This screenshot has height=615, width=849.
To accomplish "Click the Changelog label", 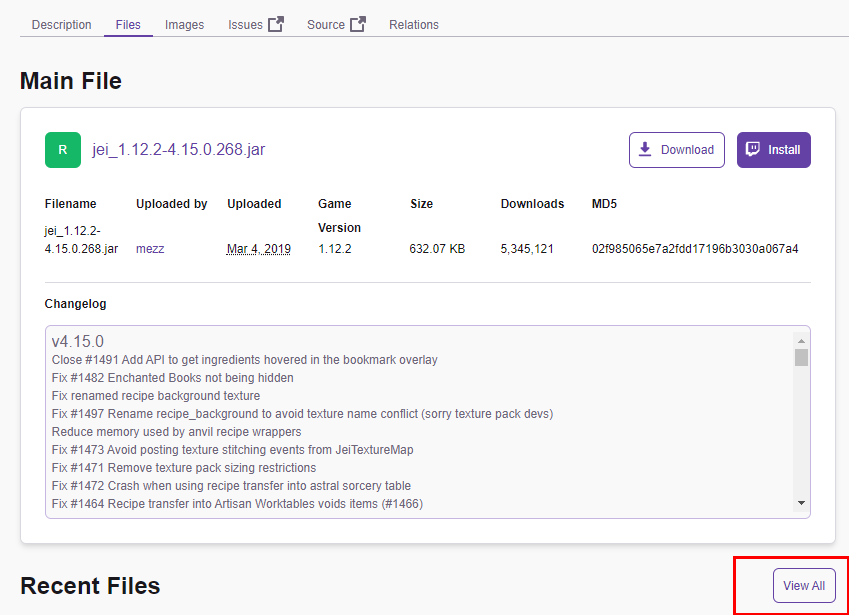I will (x=75, y=304).
